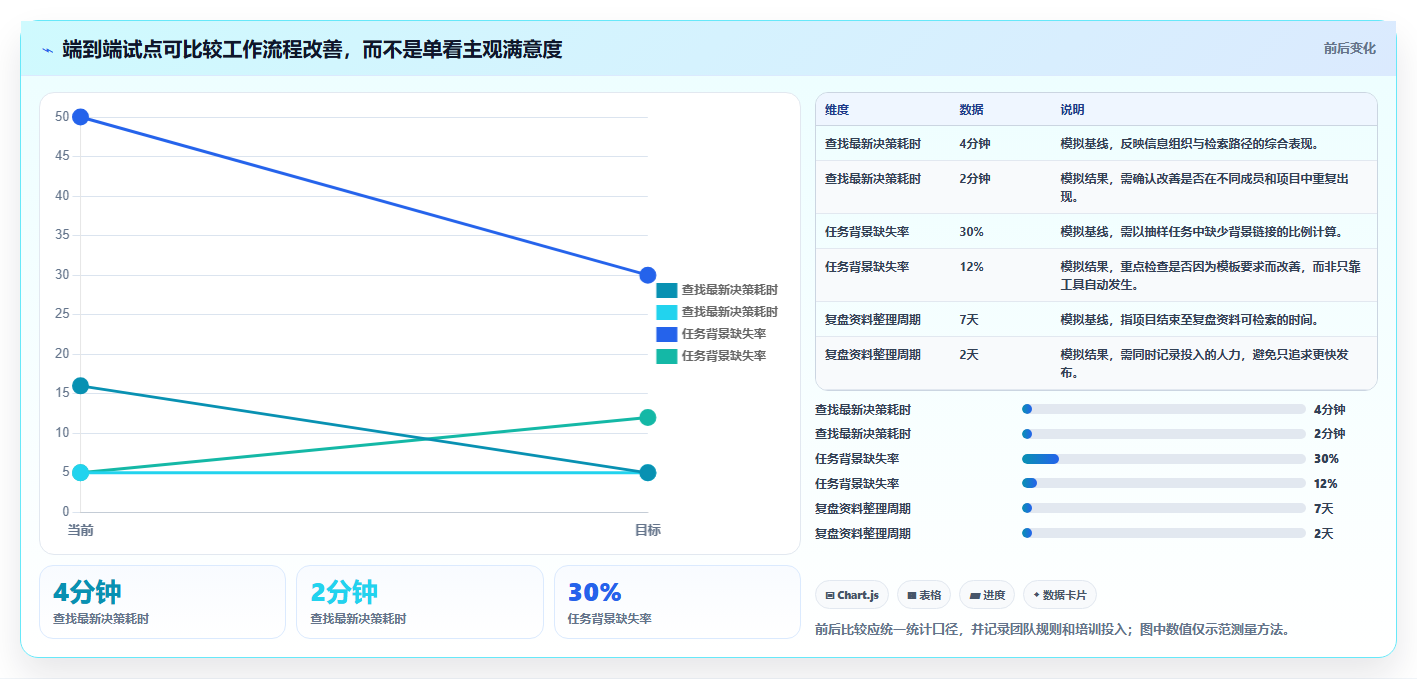This screenshot has height=679, width=1417.
Task: Click the progress bar labeled 2天
Action: click(1163, 533)
